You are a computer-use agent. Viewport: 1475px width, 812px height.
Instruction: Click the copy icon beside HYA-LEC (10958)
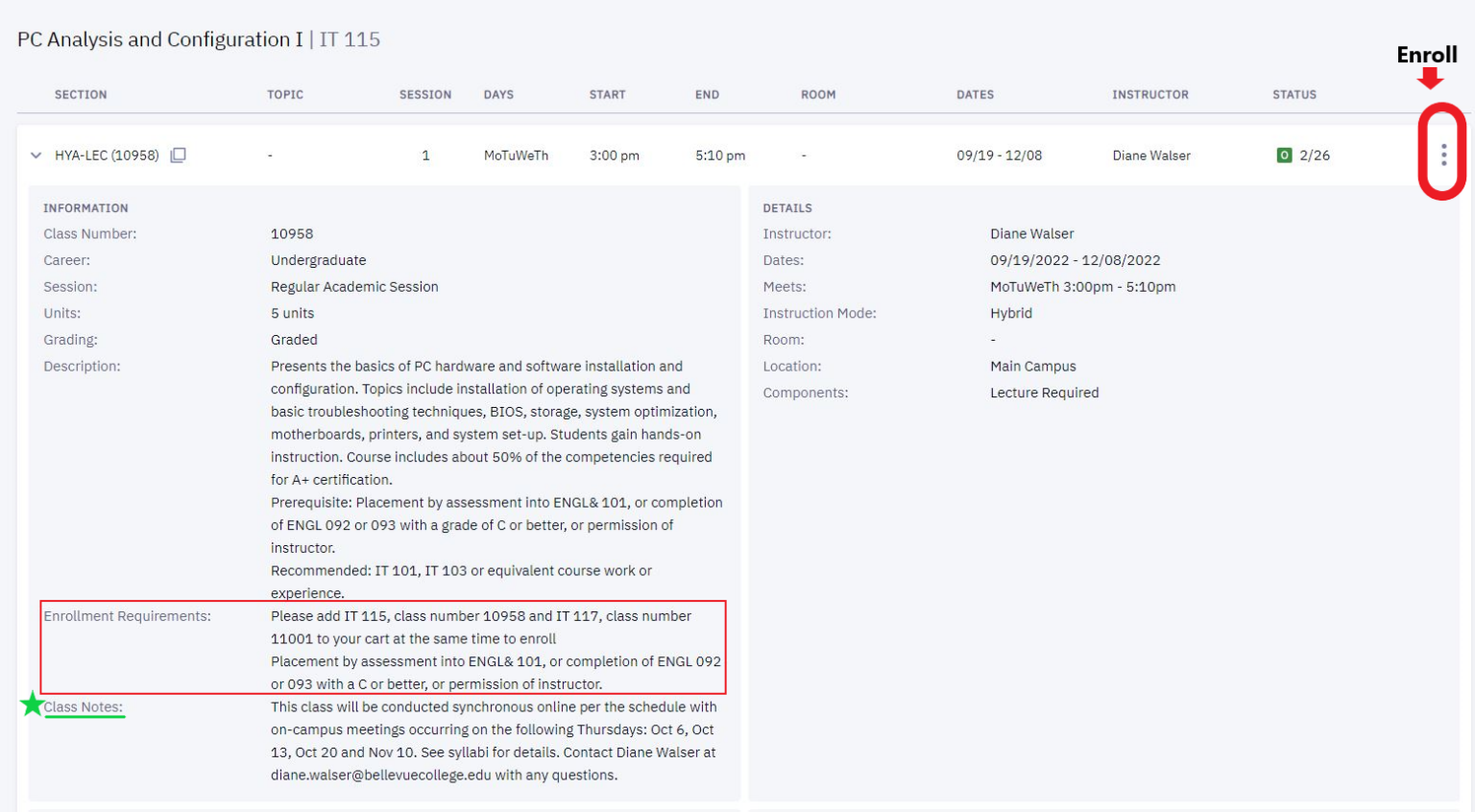pyautogui.click(x=178, y=155)
